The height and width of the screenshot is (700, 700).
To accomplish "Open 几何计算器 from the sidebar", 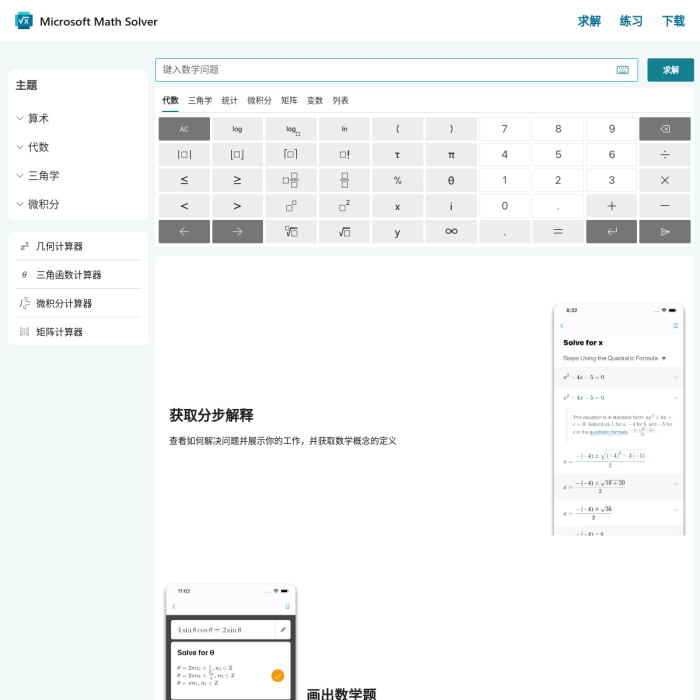I will pos(59,246).
